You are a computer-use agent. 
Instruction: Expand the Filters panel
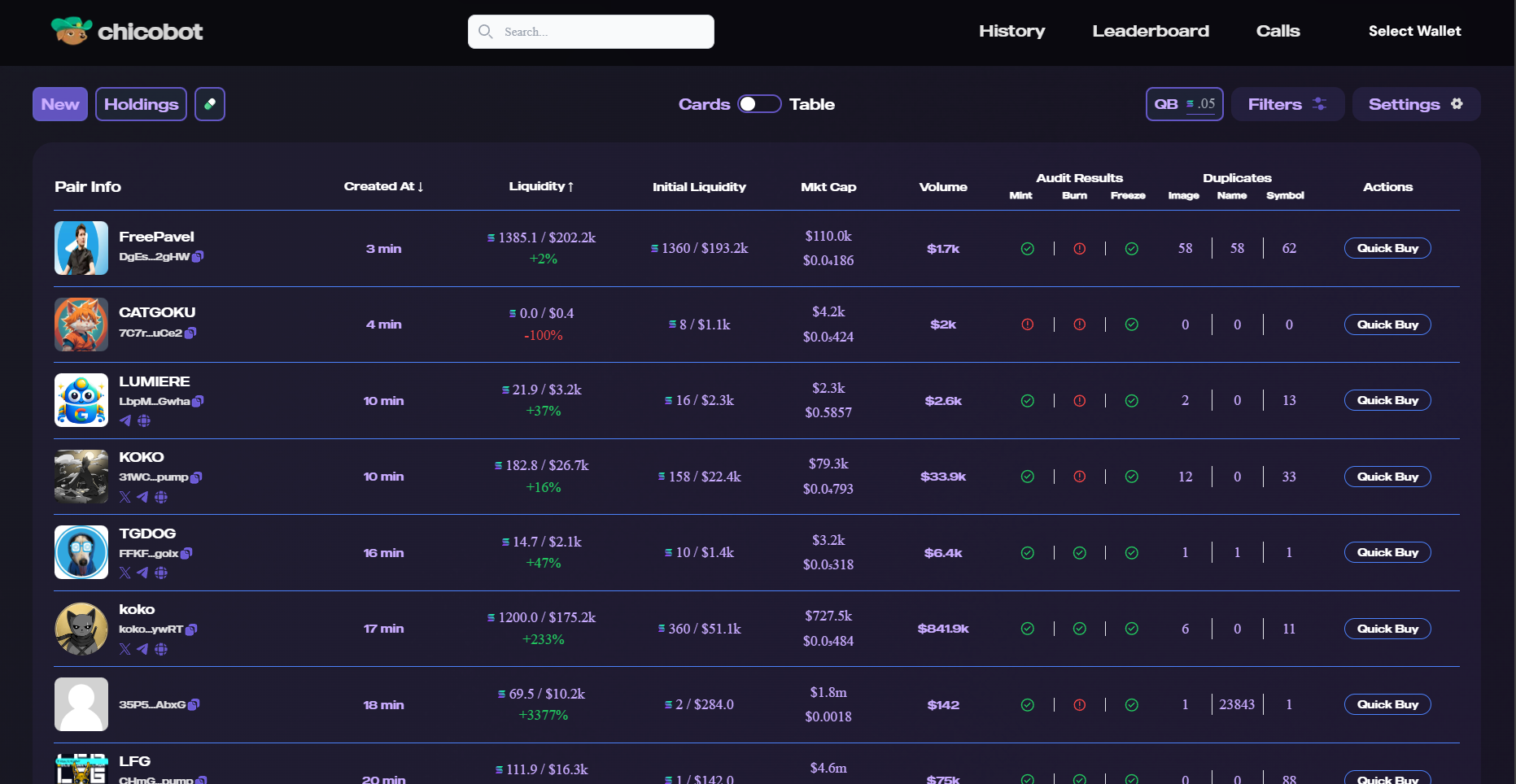click(x=1287, y=104)
